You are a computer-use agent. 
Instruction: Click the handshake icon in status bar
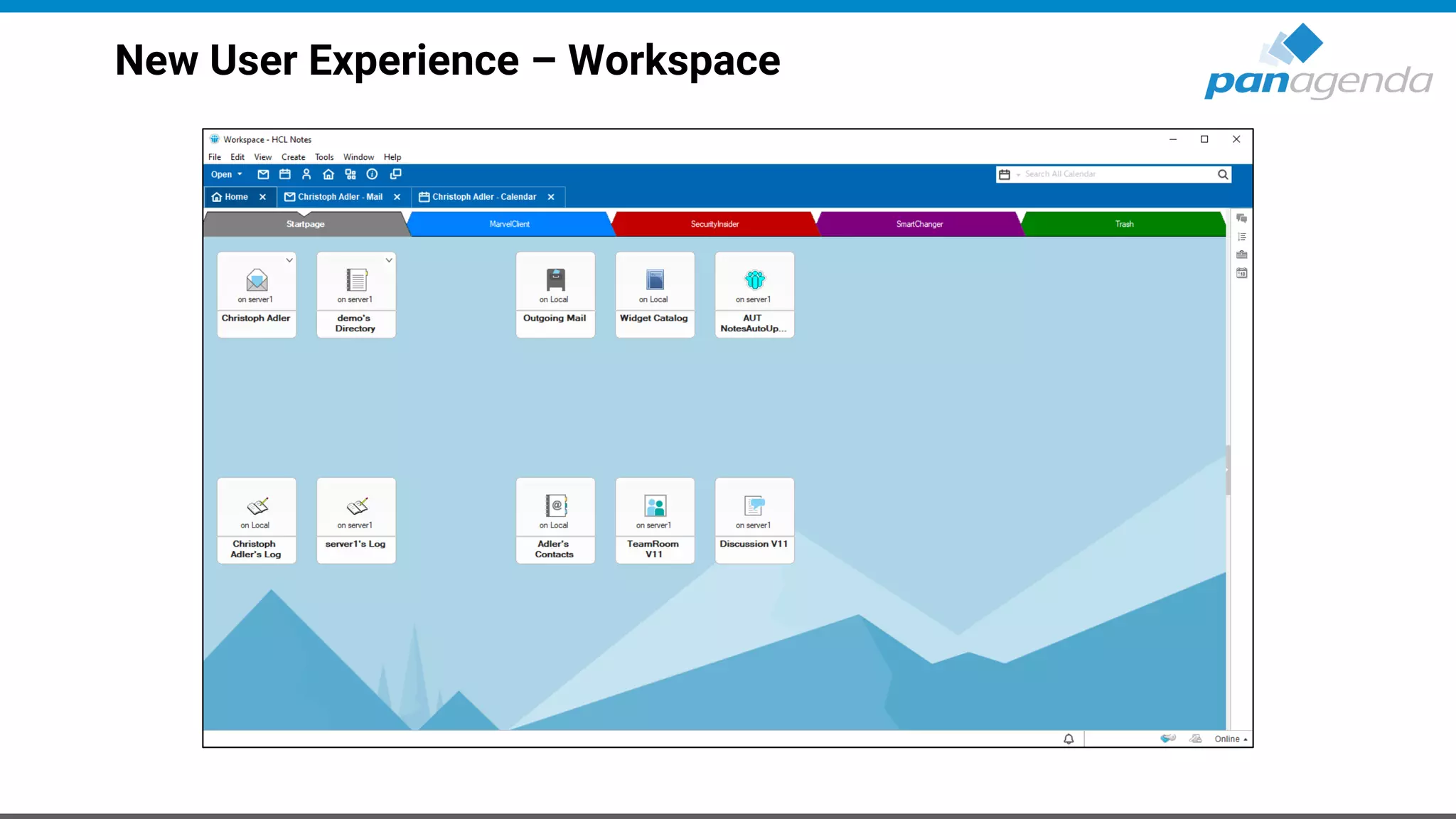[x=1168, y=739]
